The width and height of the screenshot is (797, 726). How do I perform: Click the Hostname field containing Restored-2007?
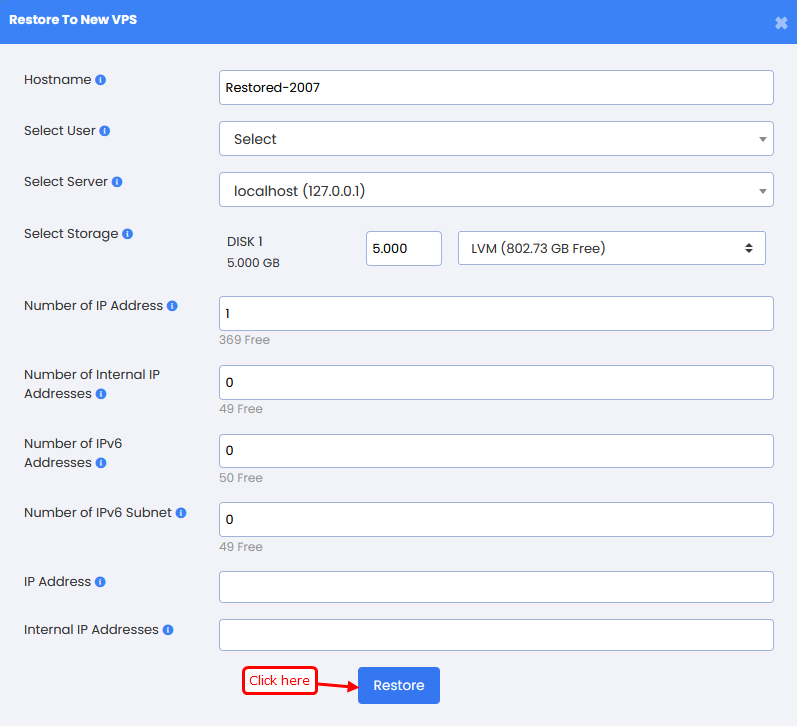point(496,88)
